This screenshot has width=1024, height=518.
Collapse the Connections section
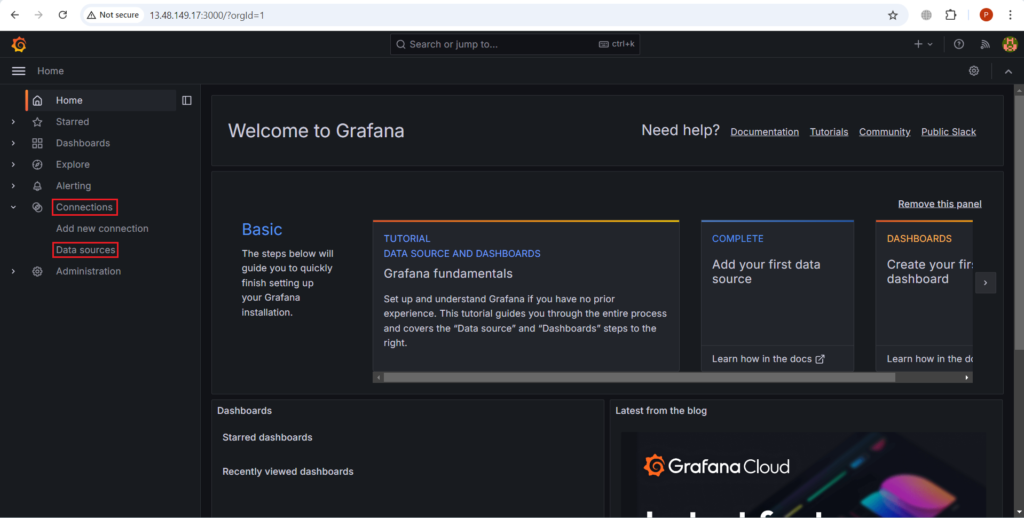13,207
